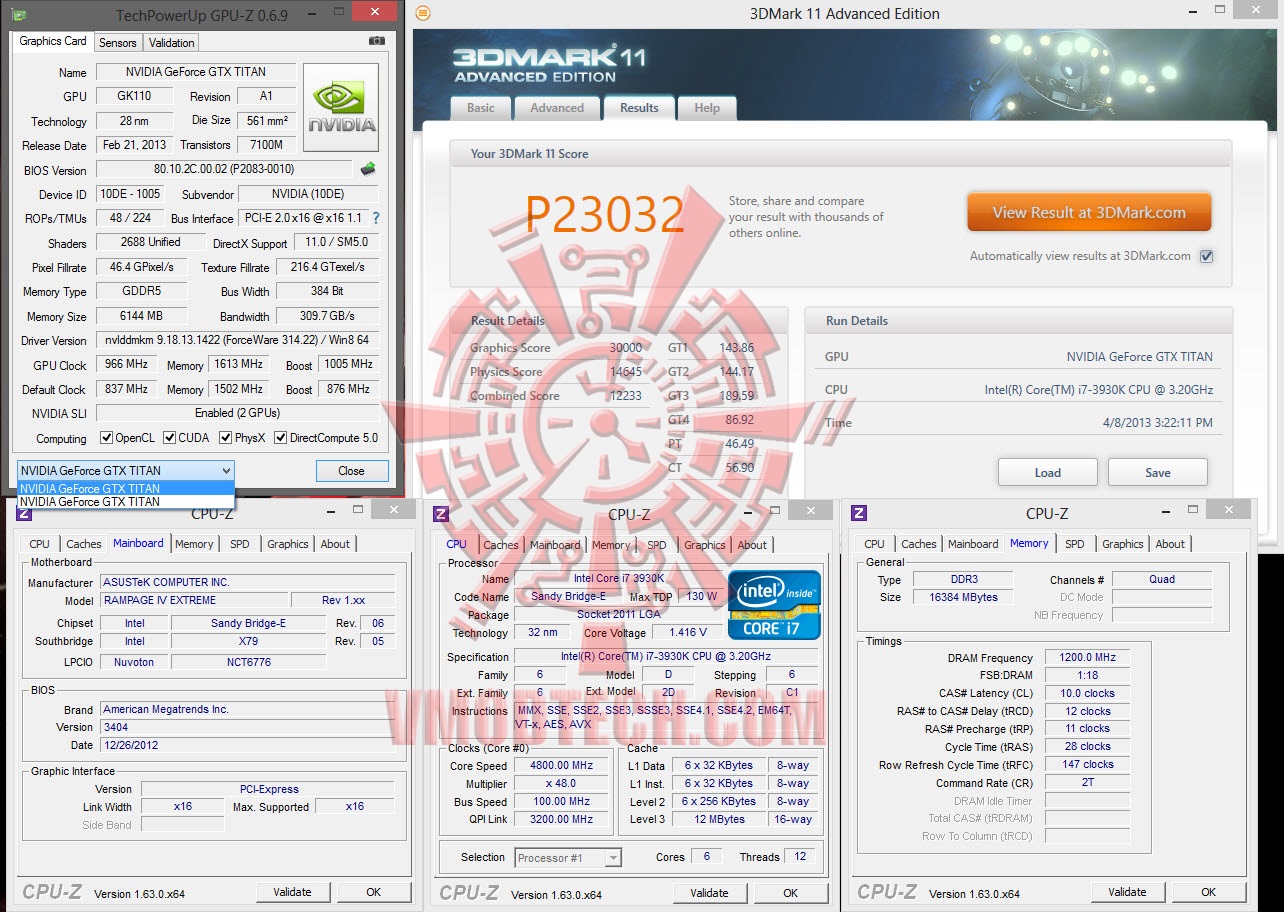Click the motherboard model RAMPAGE IV EXTREME
The height and width of the screenshot is (912, 1284).
click(194, 600)
